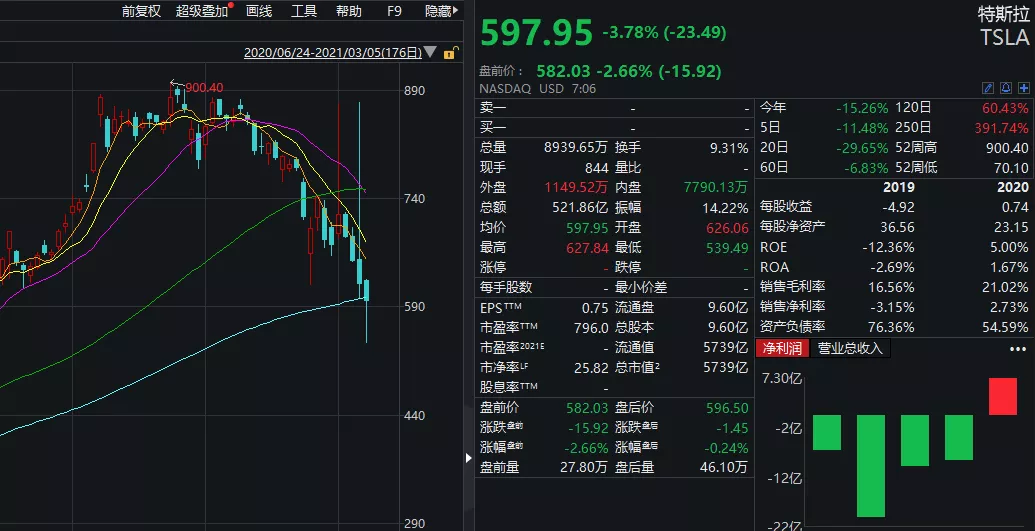Click the 特斯拉 stock name
This screenshot has width=1035, height=531.
point(1003,15)
